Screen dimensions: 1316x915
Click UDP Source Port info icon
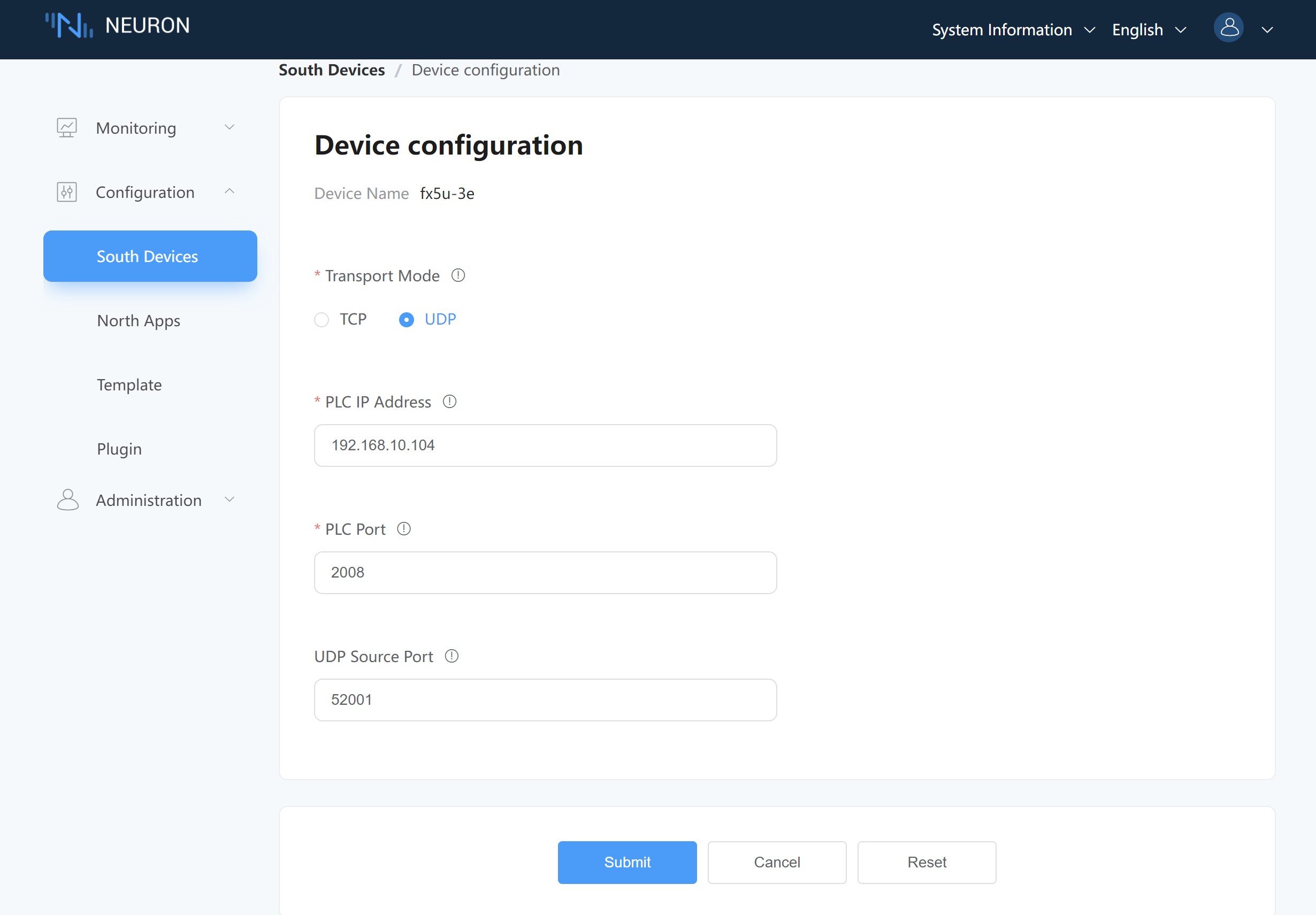pyautogui.click(x=452, y=656)
